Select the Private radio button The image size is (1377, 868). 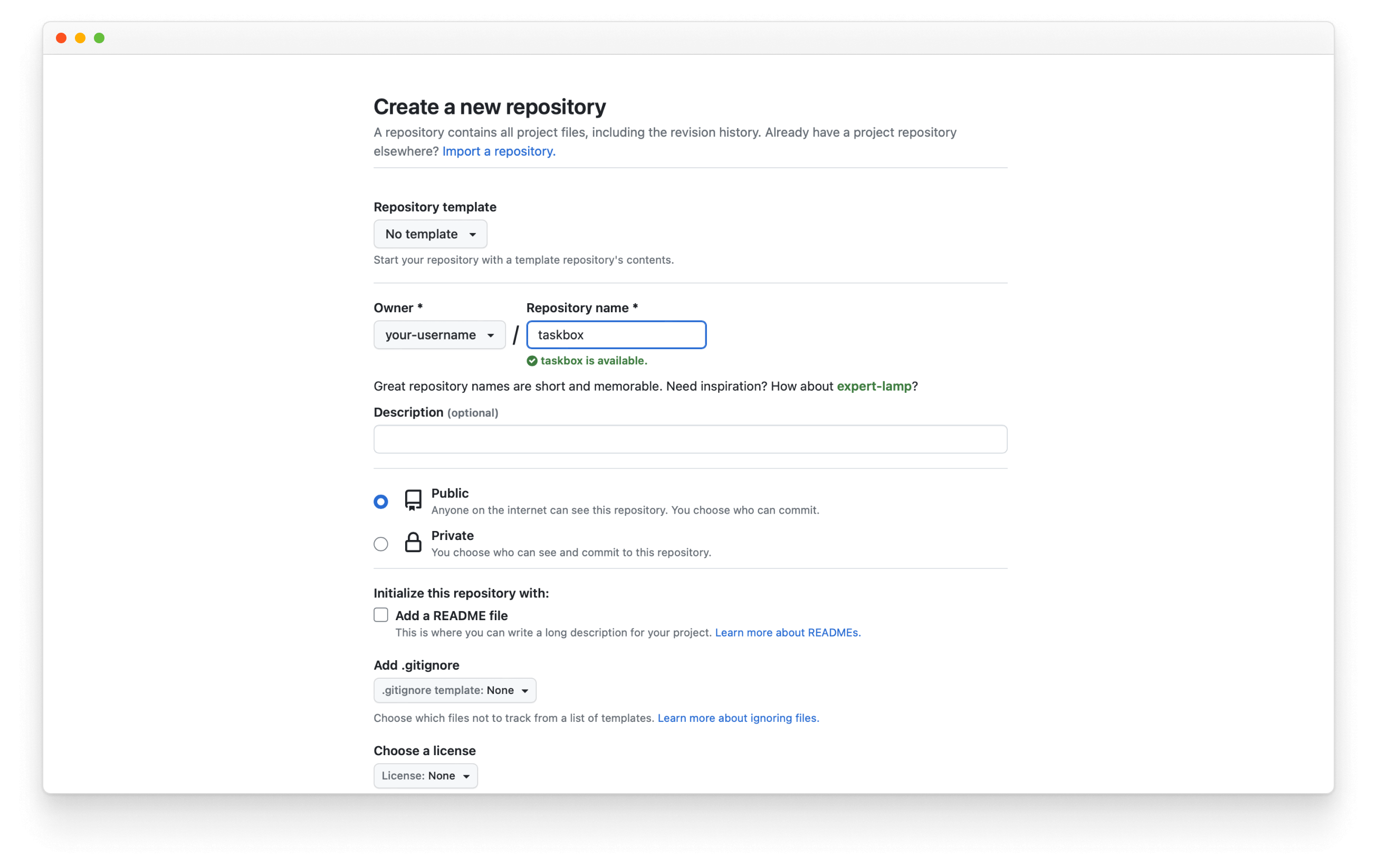coord(380,543)
